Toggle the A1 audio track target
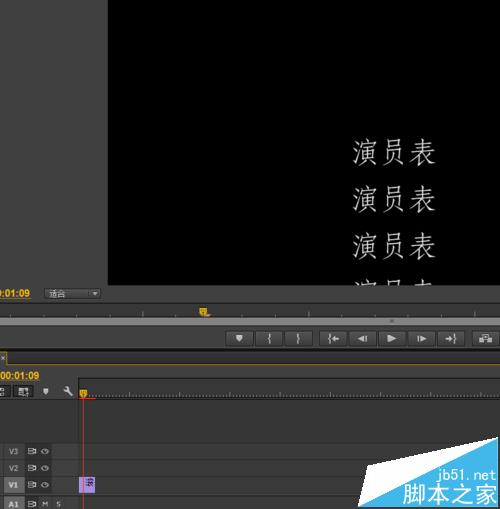 point(13,504)
